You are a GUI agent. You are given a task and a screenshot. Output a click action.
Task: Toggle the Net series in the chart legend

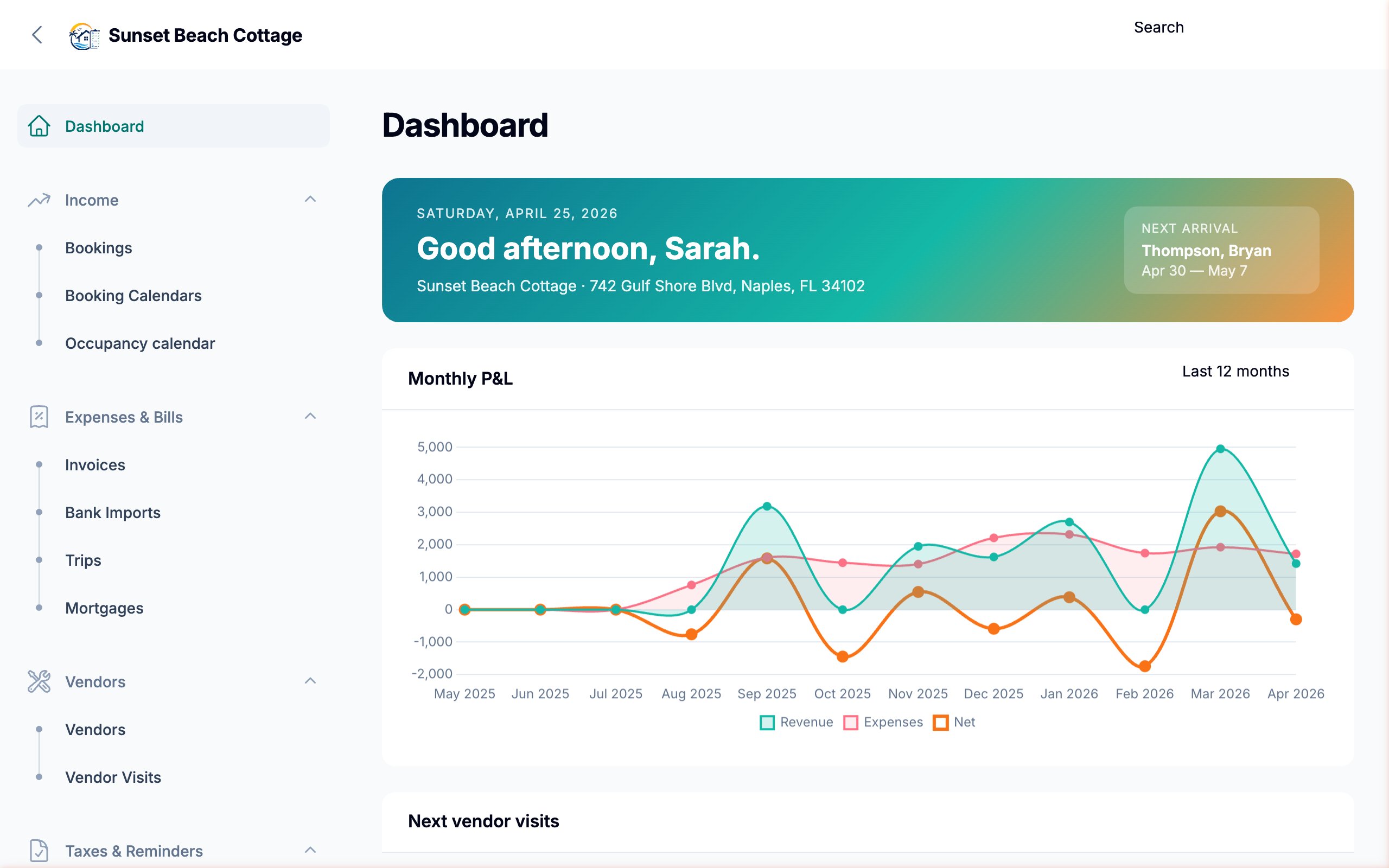(953, 722)
